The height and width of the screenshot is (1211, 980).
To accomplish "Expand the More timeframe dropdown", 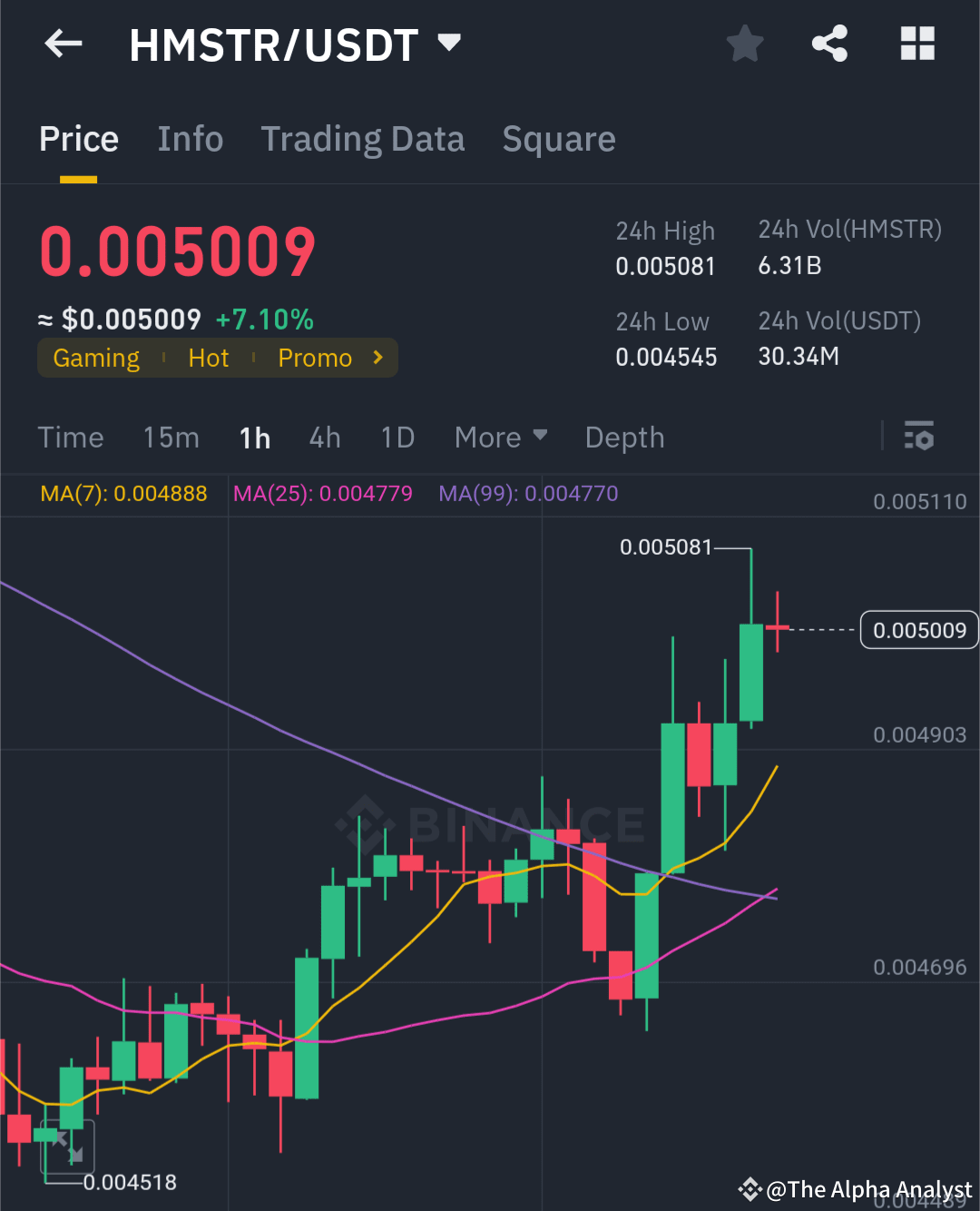I will tap(500, 437).
